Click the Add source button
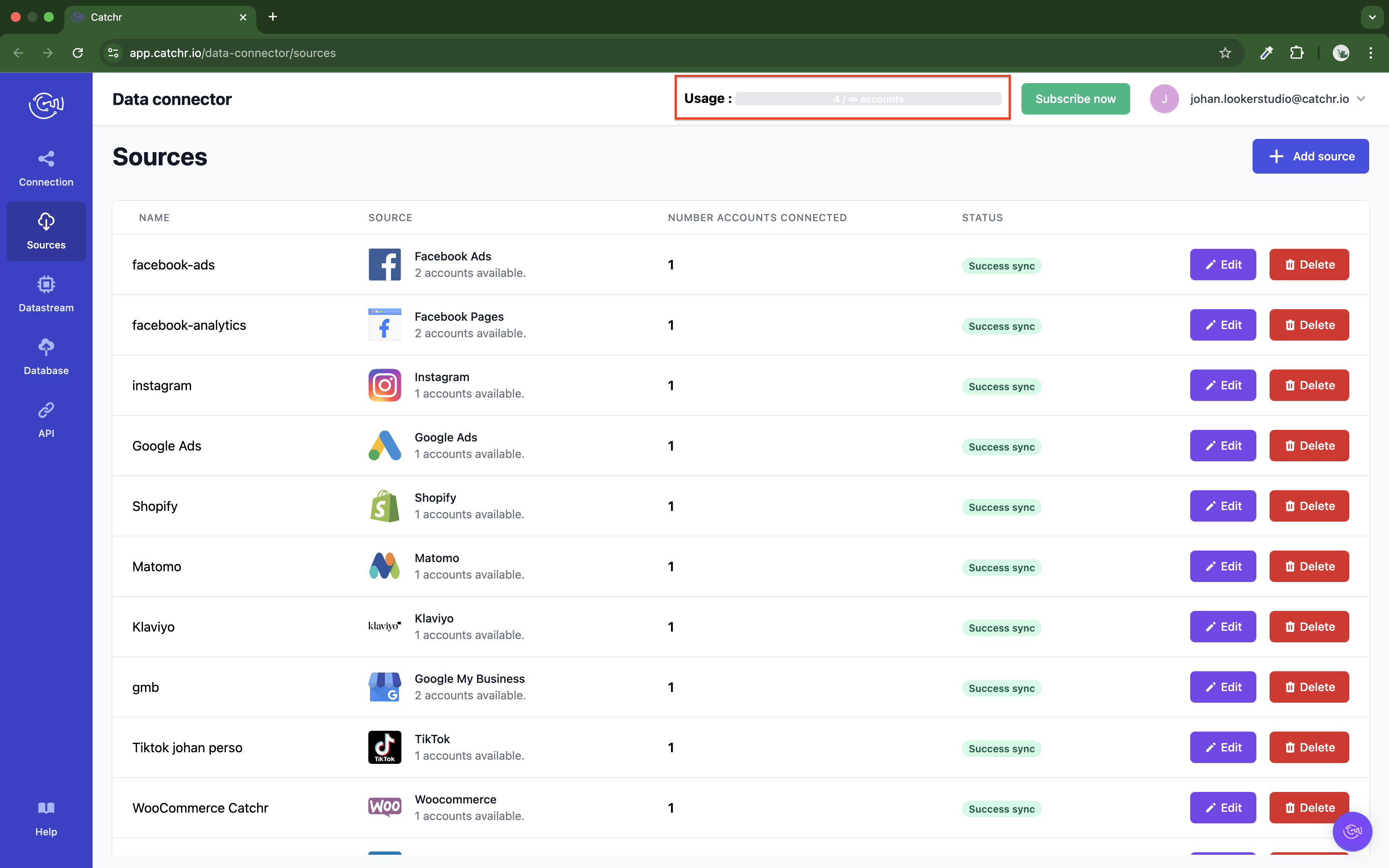Viewport: 1389px width, 868px height. click(1310, 156)
